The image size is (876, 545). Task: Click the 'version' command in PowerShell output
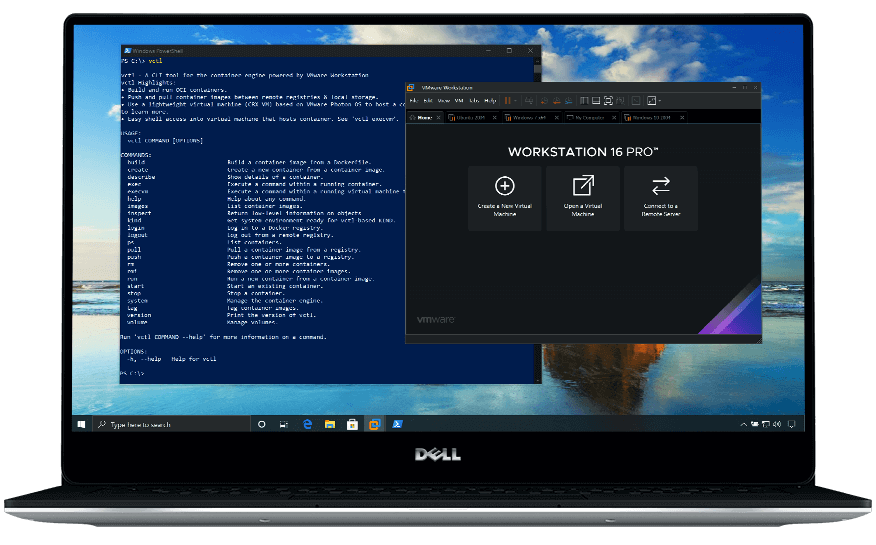point(139,315)
